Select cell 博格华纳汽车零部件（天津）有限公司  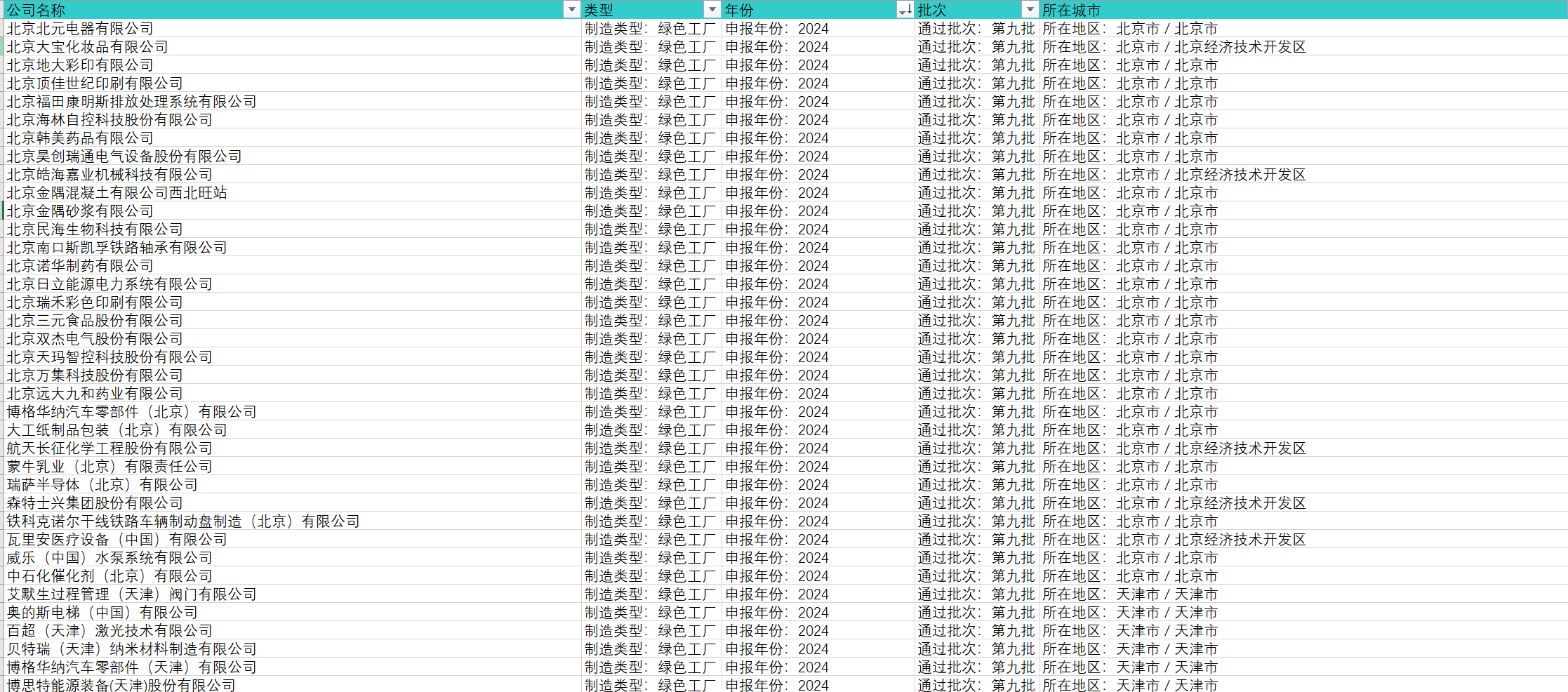293,667
